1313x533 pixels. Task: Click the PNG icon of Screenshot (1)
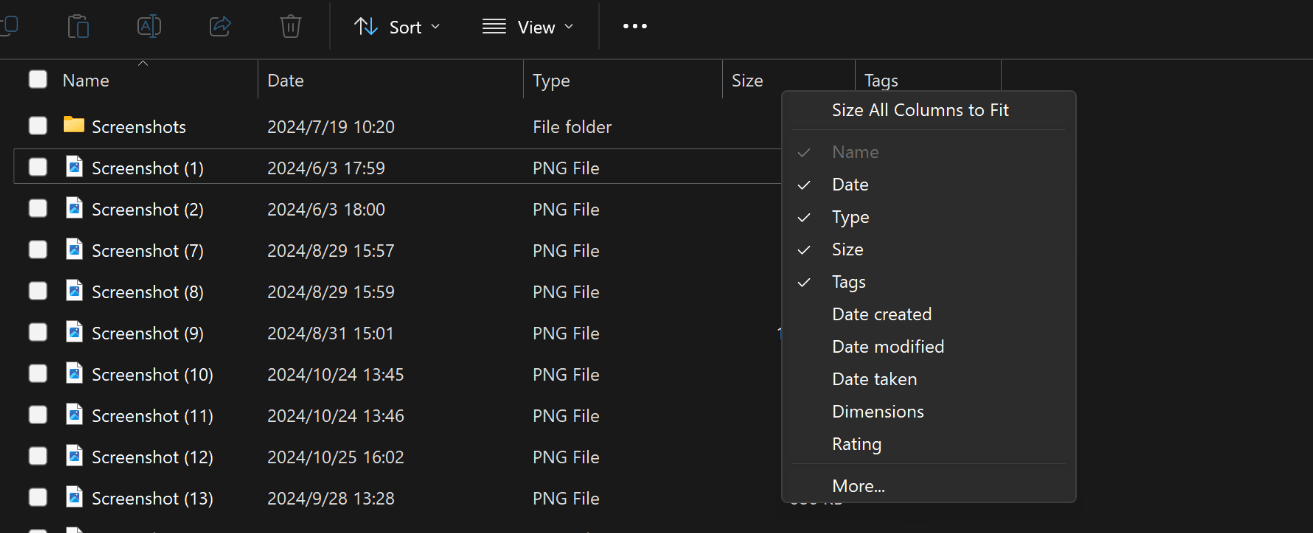point(73,167)
